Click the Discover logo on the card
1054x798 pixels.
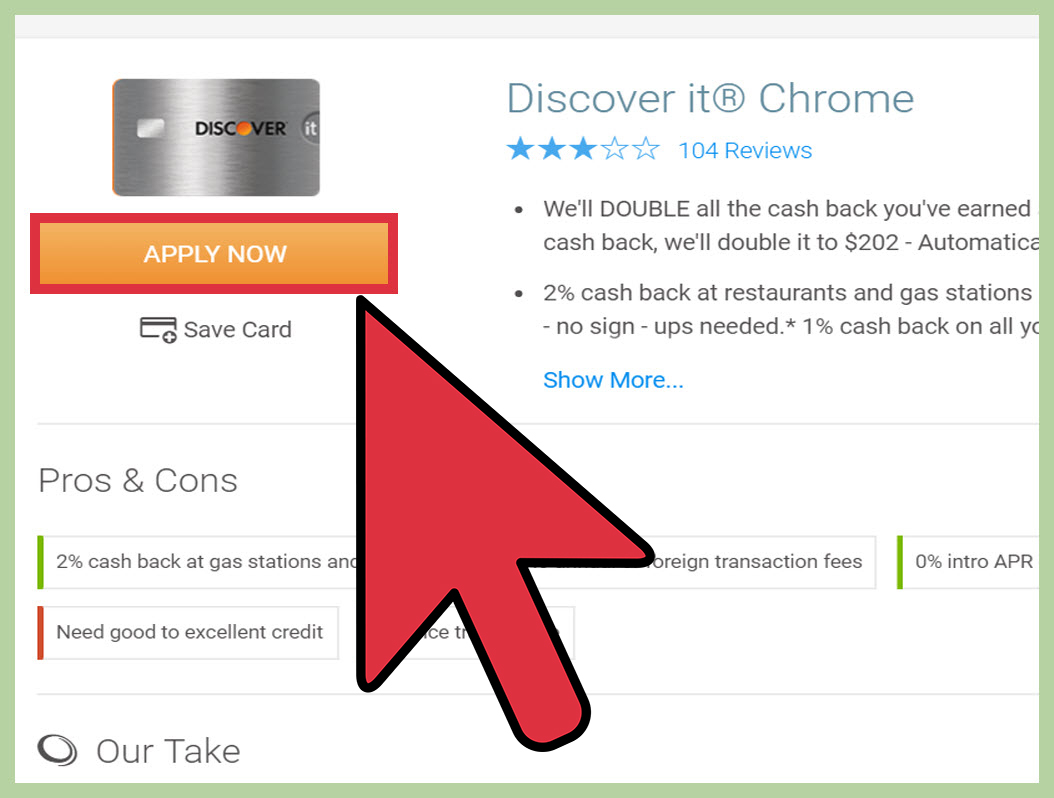coord(241,128)
